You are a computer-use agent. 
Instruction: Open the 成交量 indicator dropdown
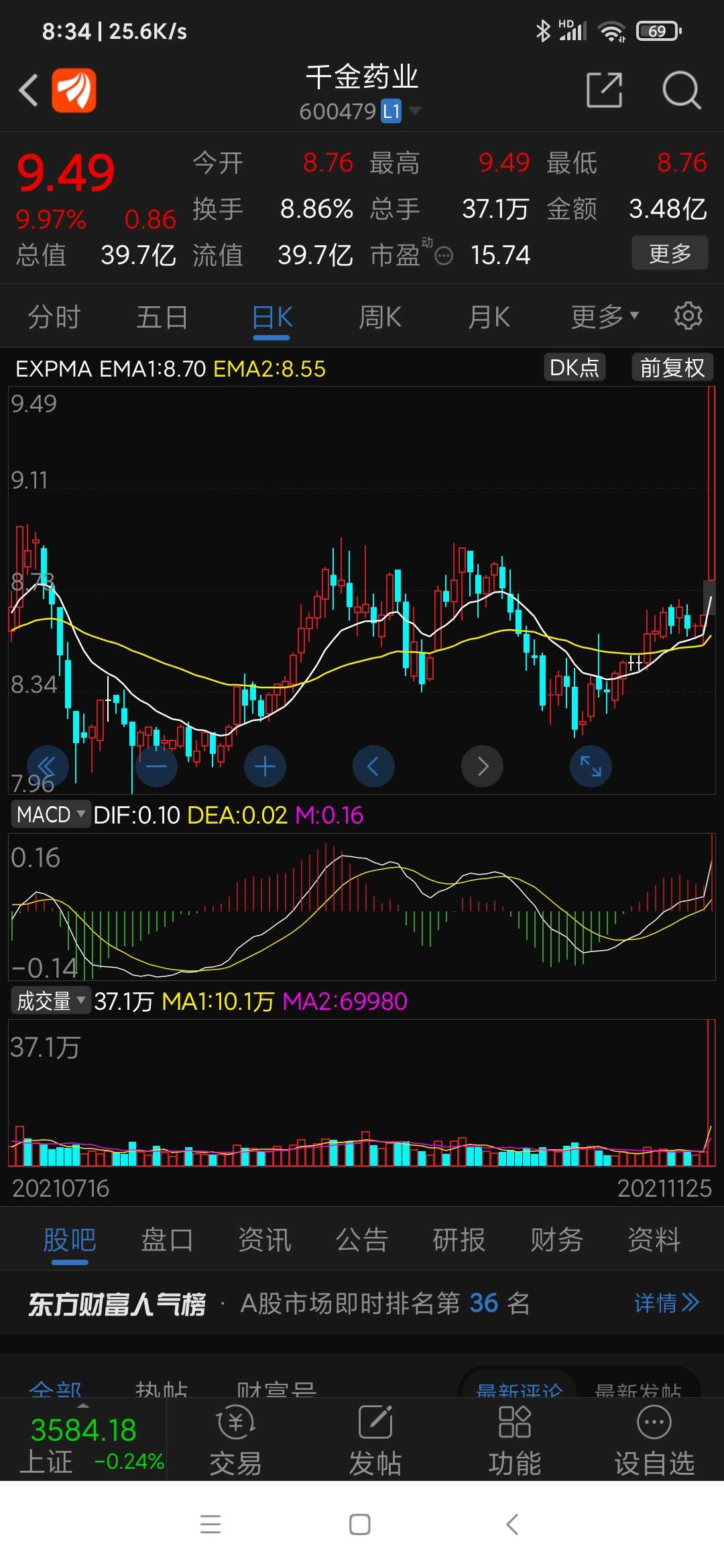pyautogui.click(x=51, y=1000)
